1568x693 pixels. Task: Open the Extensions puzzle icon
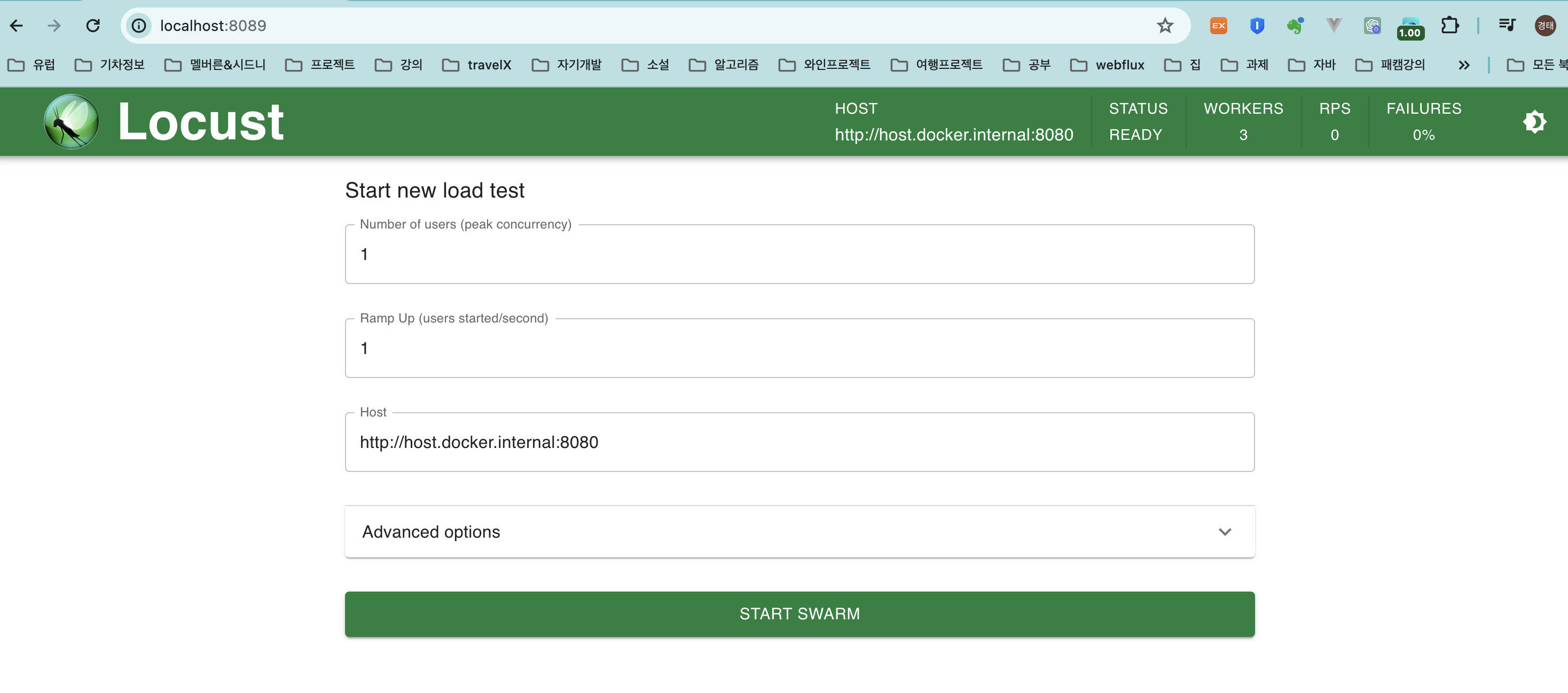1449,26
